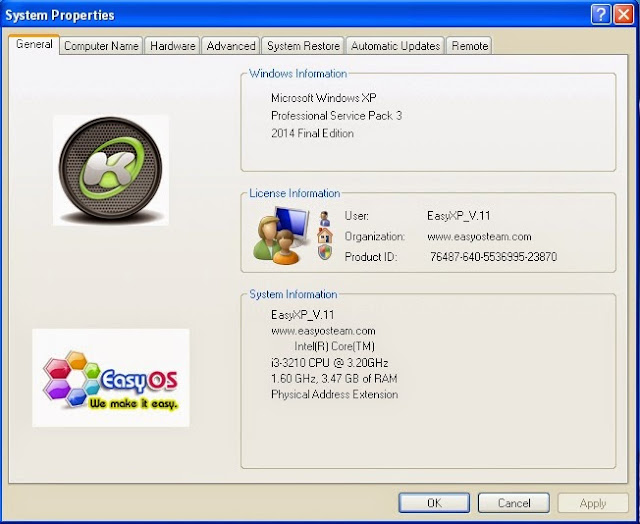Click the 'Intel(R) Core(TM)' line
This screenshot has height=524, width=640.
pos(334,346)
